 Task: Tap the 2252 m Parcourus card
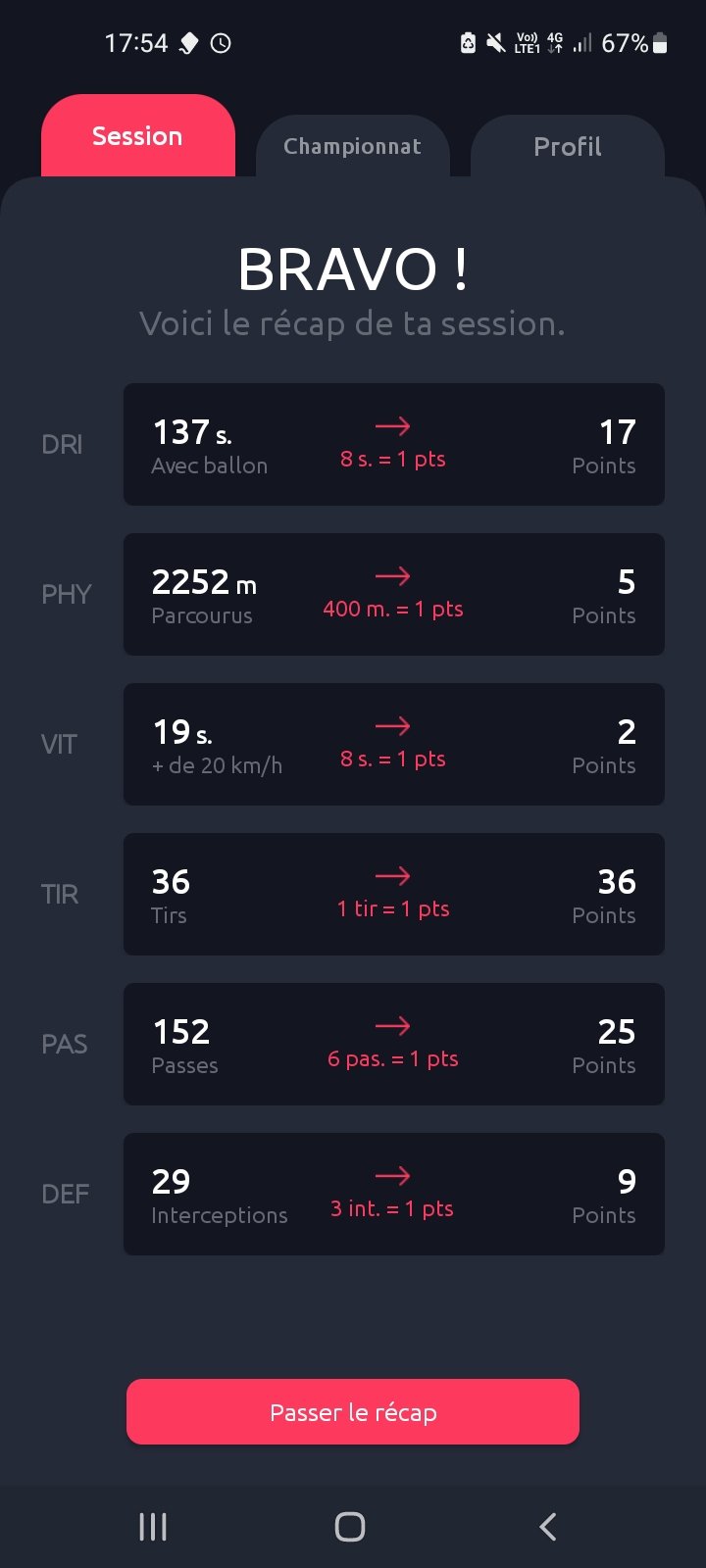pos(393,594)
